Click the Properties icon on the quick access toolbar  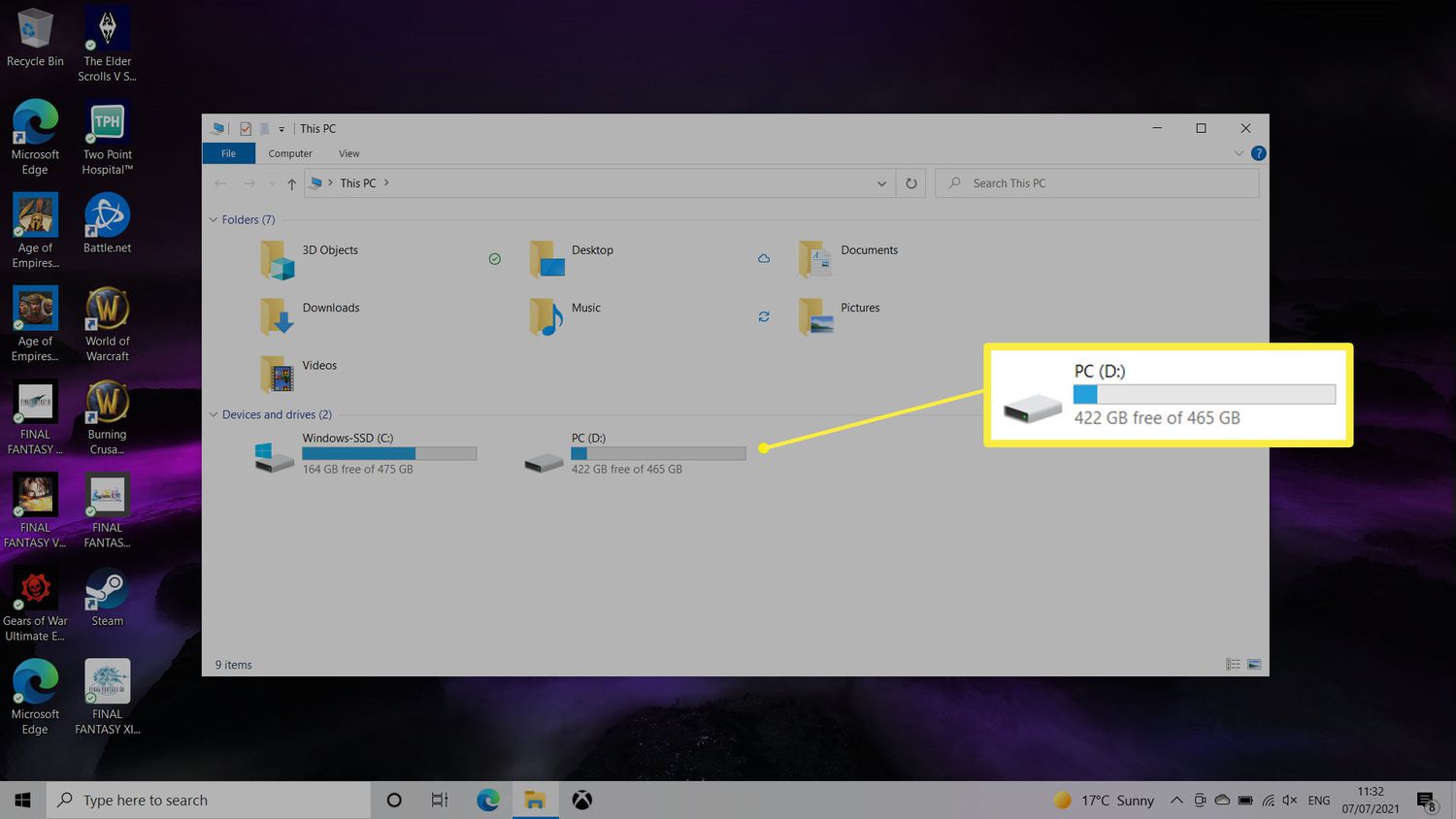tap(246, 128)
